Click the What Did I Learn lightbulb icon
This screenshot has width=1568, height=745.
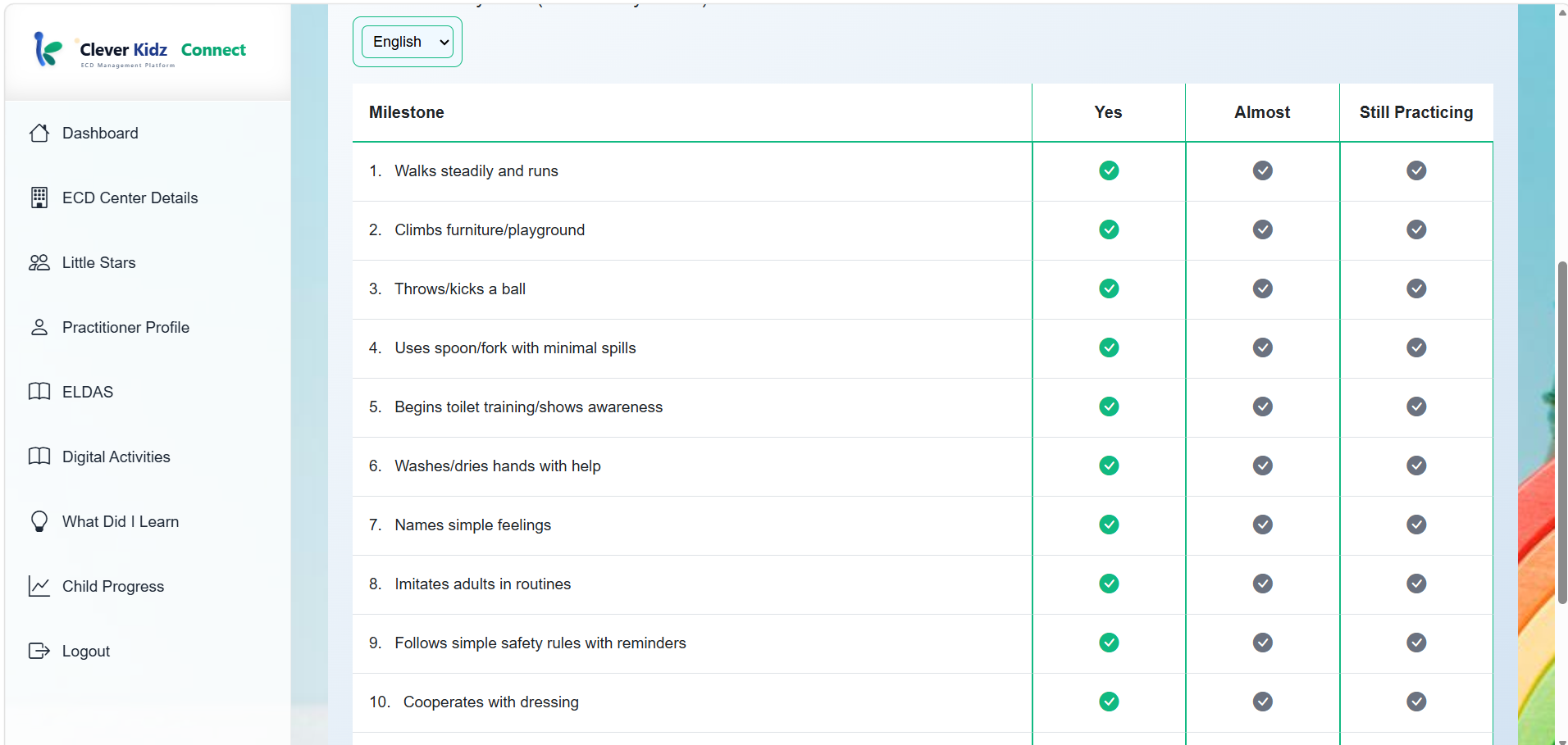click(39, 521)
